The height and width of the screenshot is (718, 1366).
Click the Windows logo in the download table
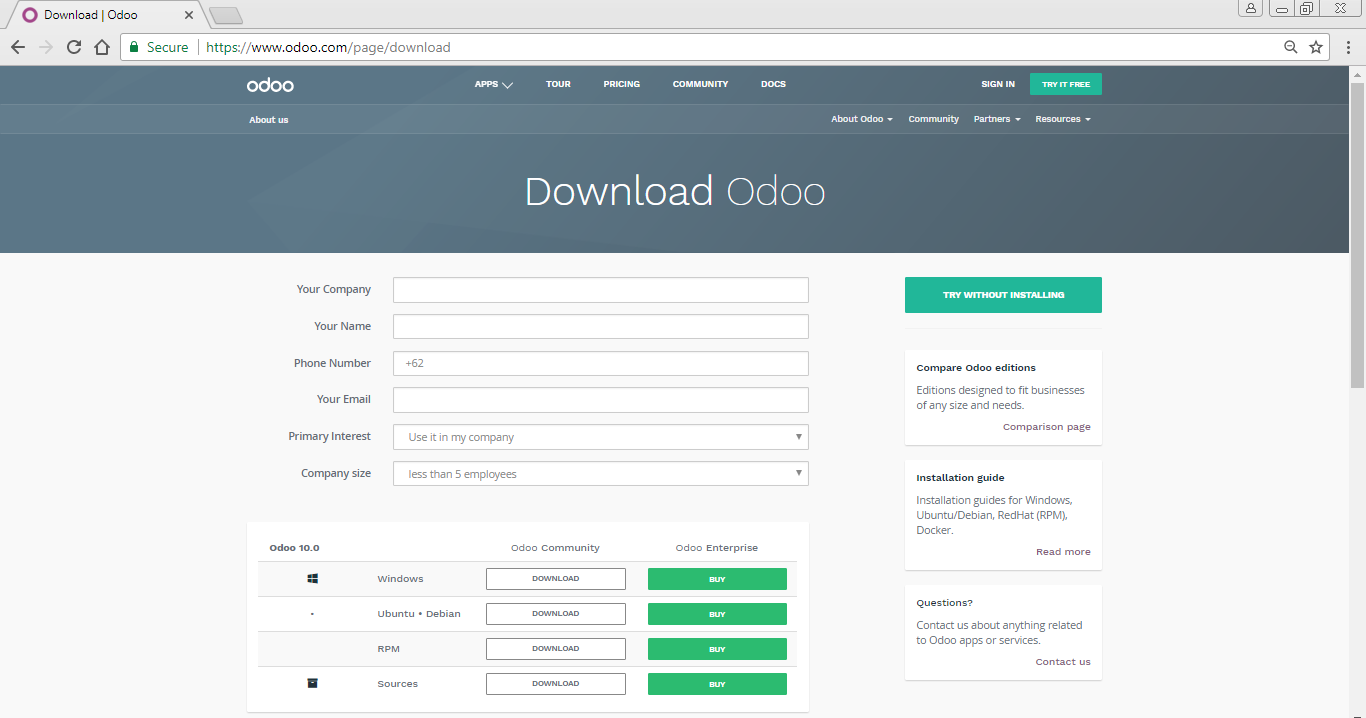pyautogui.click(x=312, y=578)
